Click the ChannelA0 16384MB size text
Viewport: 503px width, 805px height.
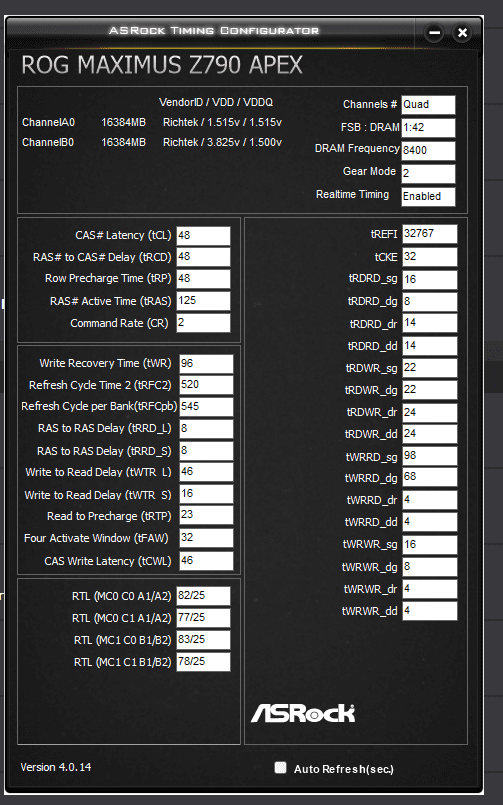coord(123,122)
